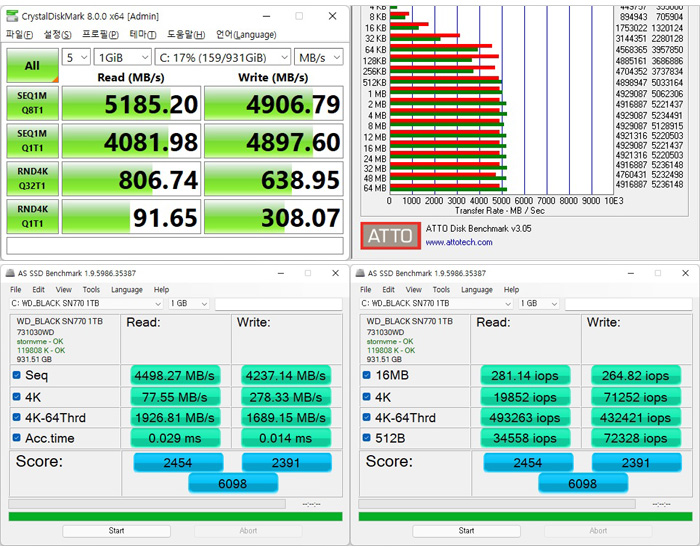Viewport: 700px width, 548px height.
Task: Click the right AS SSD Benchmark title bar icon
Action: [x=360, y=273]
